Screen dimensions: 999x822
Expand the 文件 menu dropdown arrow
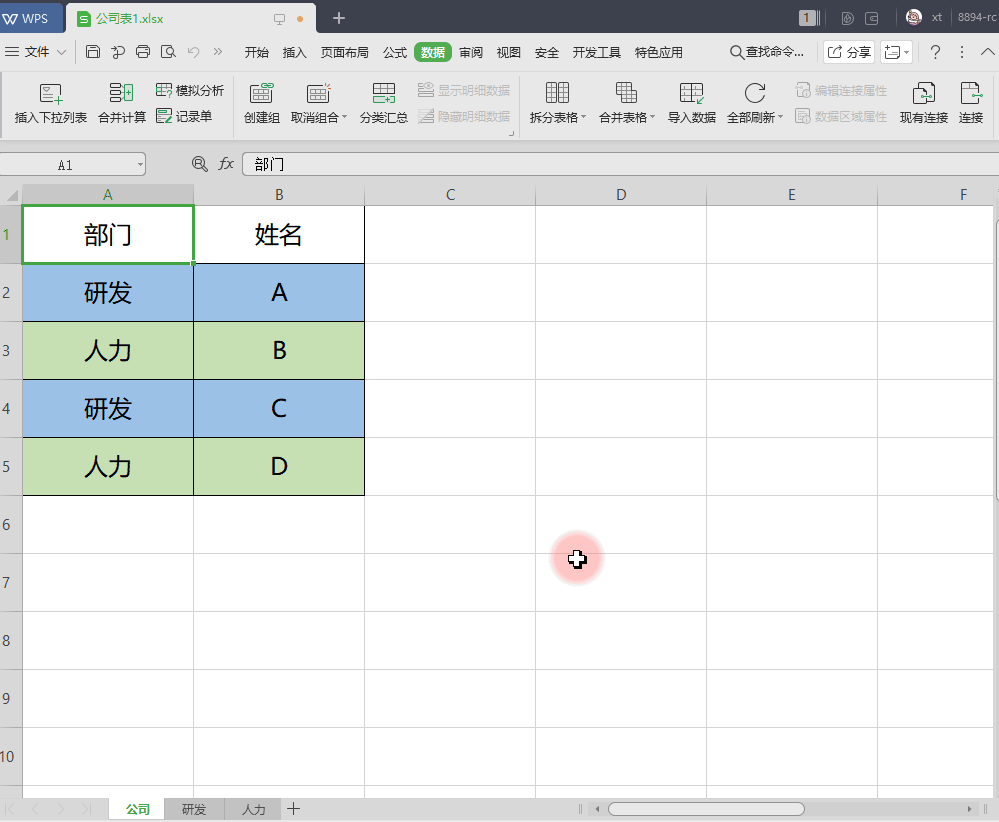click(61, 52)
